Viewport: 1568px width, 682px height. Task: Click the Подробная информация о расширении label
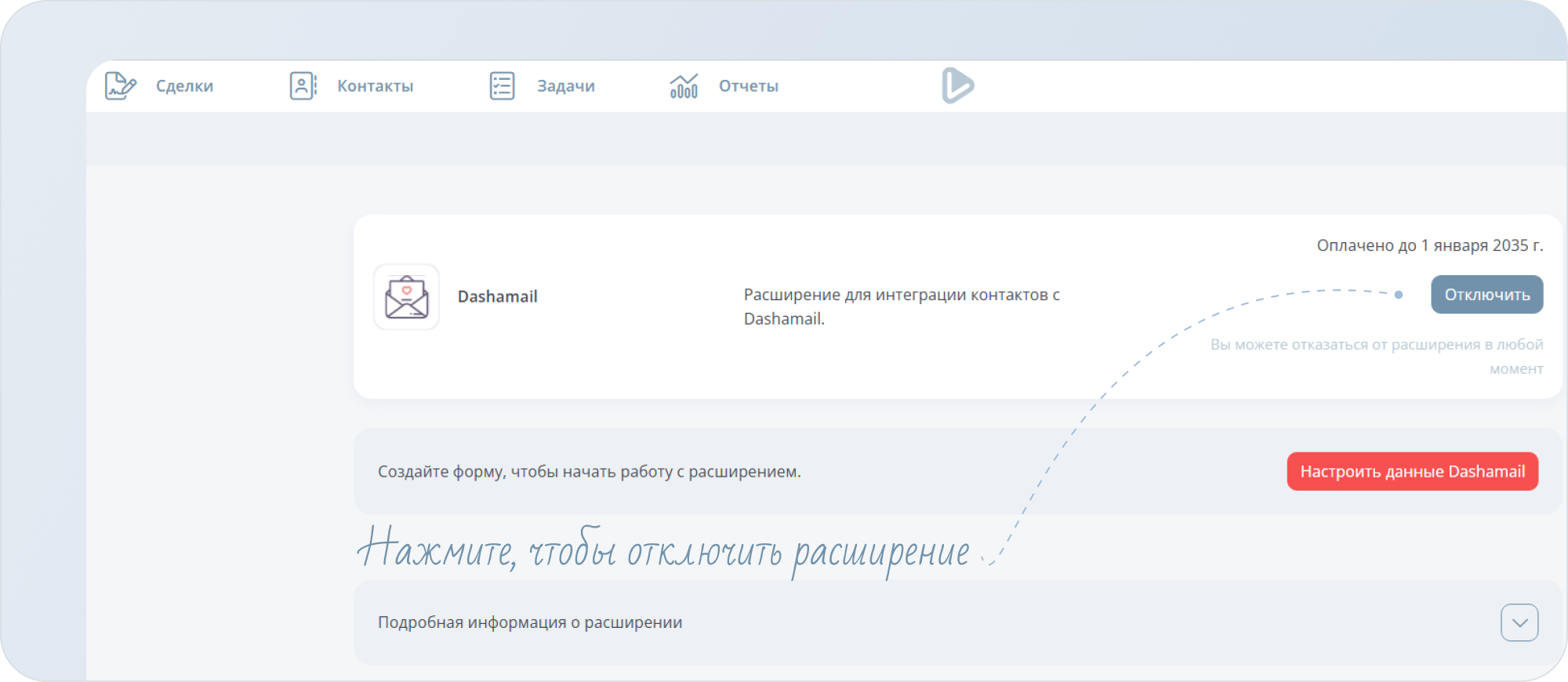[x=530, y=622]
